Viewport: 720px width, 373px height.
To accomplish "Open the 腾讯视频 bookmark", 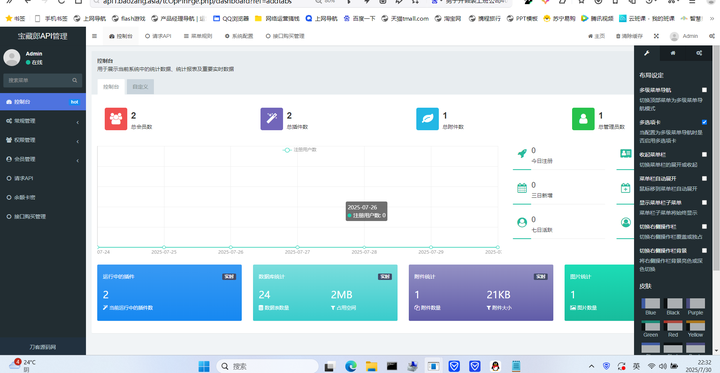I will point(597,19).
